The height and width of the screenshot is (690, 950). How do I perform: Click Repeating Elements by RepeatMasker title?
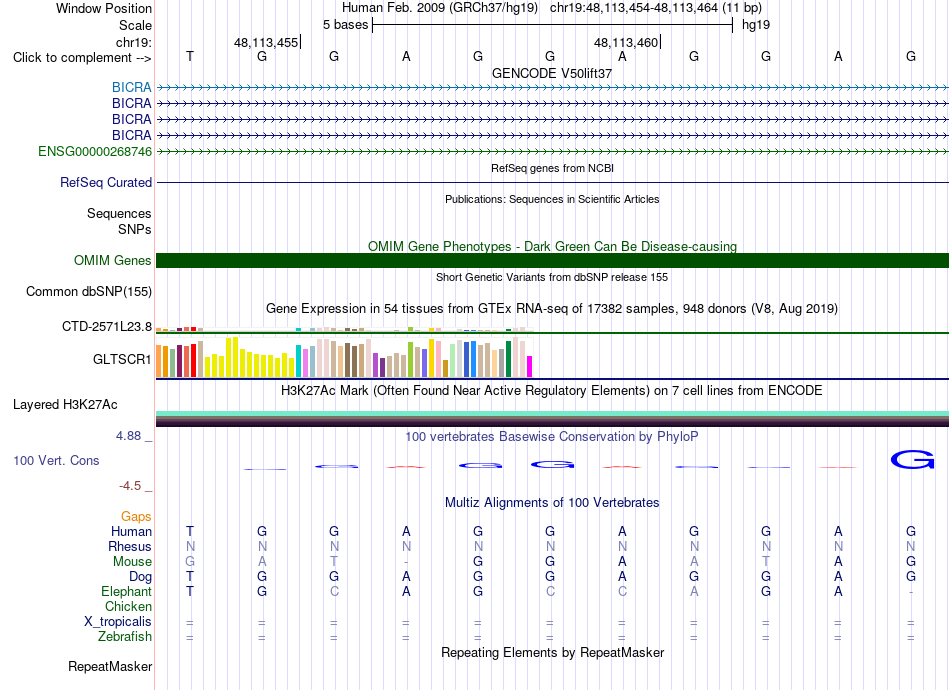552,653
